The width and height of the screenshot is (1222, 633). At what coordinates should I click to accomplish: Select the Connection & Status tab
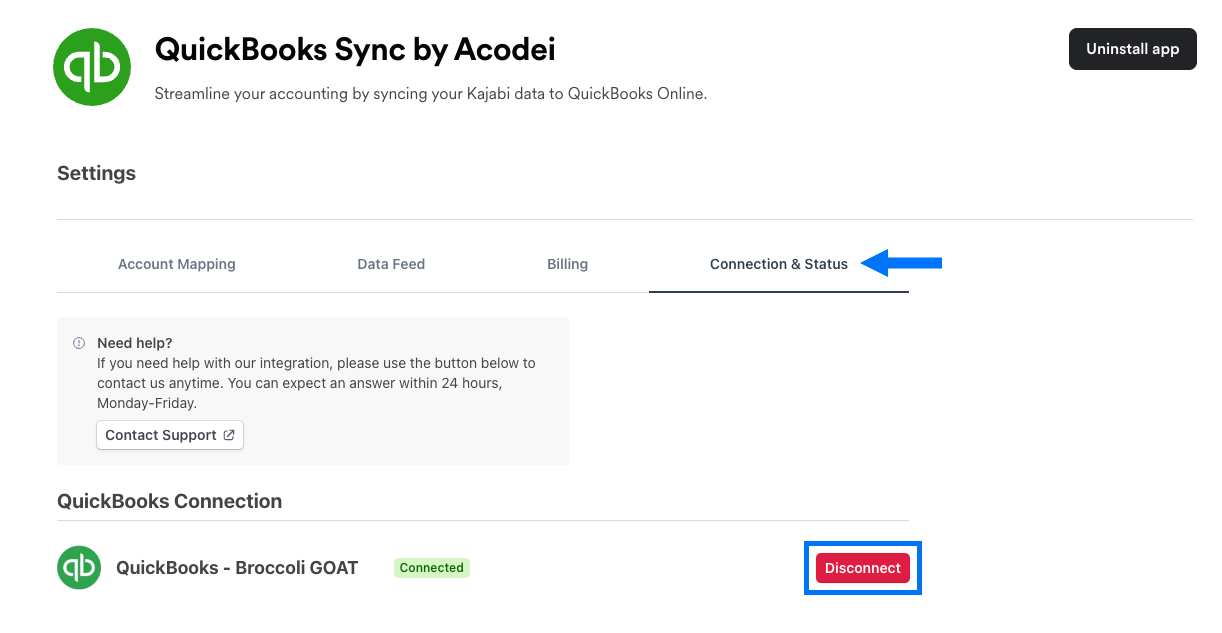pyautogui.click(x=779, y=264)
